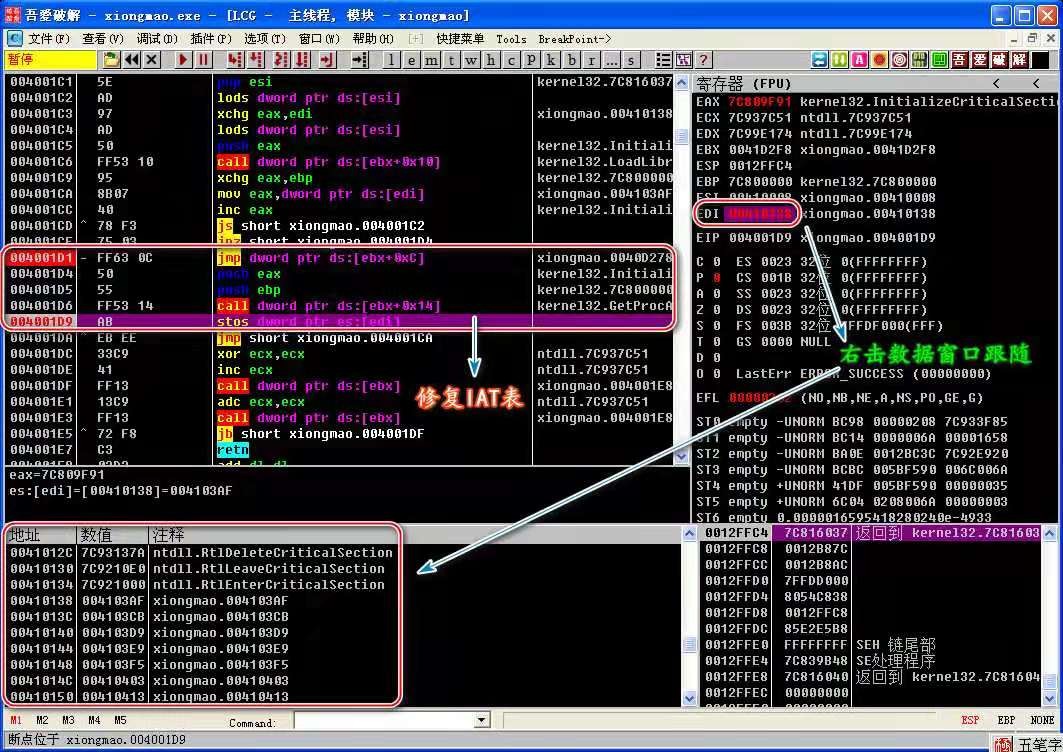This screenshot has height=752, width=1063.
Task: Click stack pane scrollbar down arrow
Action: tap(1050, 698)
